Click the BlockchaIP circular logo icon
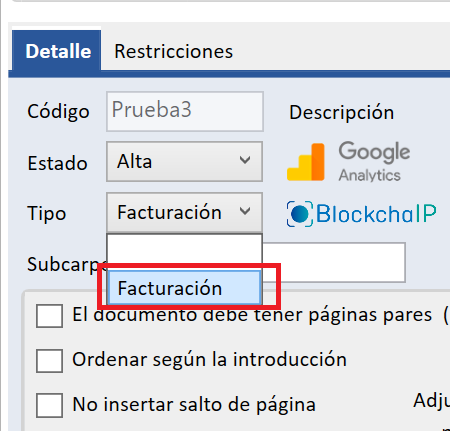Image resolution: width=450 pixels, height=431 pixels. click(x=300, y=214)
